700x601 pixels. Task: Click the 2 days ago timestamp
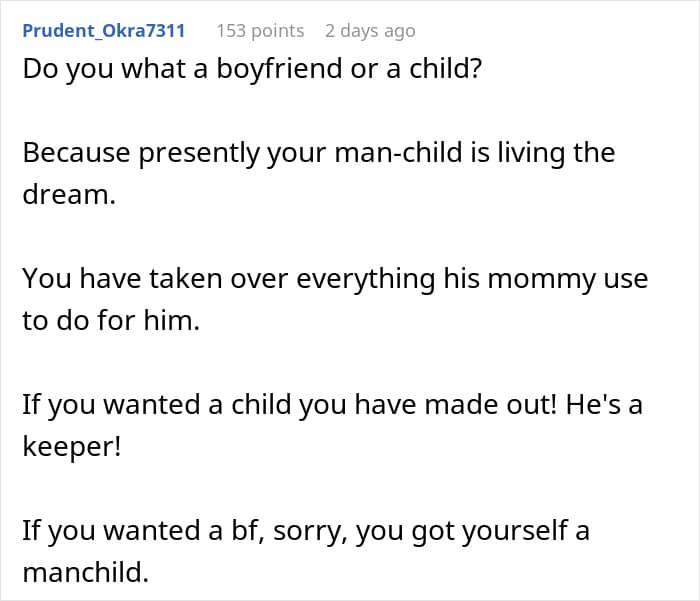coord(370,31)
